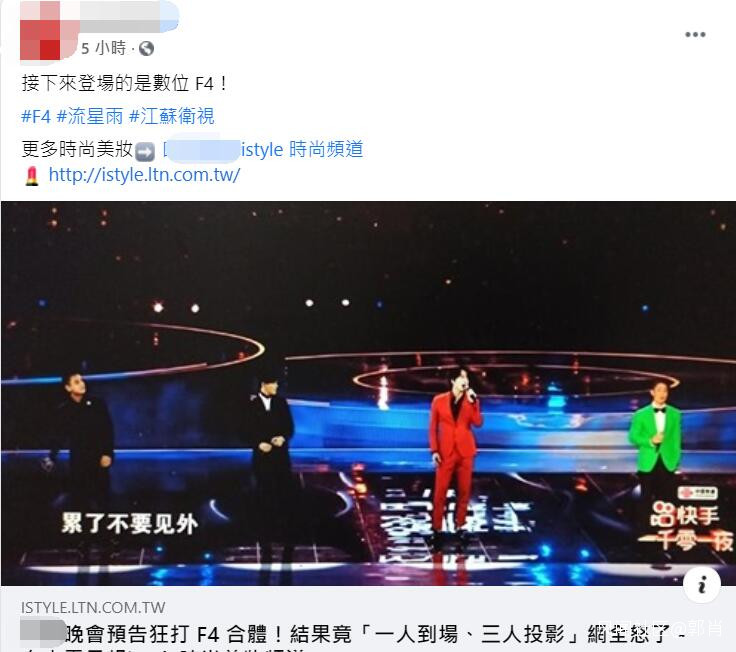Open the article headline about F4 合體
Image resolution: width=736 pixels, height=652 pixels.
[352, 635]
